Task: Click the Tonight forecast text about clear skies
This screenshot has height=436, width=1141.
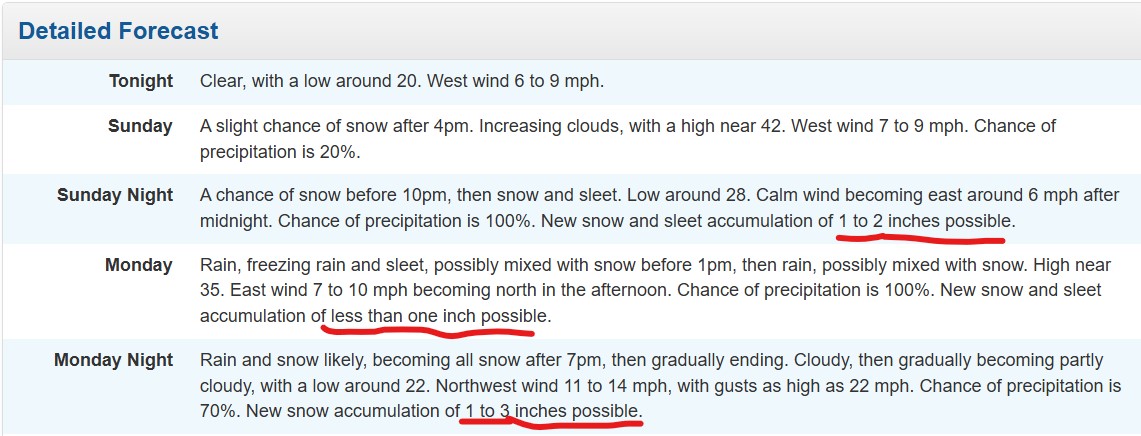Action: (402, 81)
